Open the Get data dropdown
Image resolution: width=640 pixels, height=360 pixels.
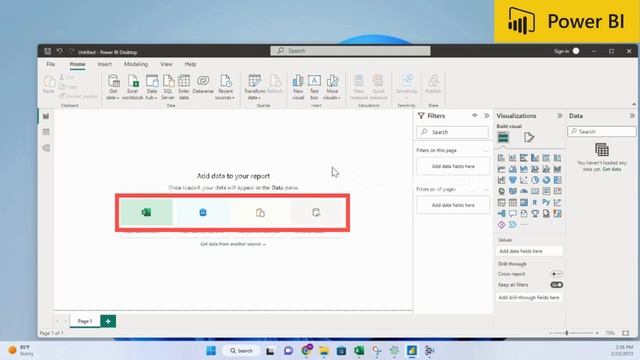coord(113,87)
